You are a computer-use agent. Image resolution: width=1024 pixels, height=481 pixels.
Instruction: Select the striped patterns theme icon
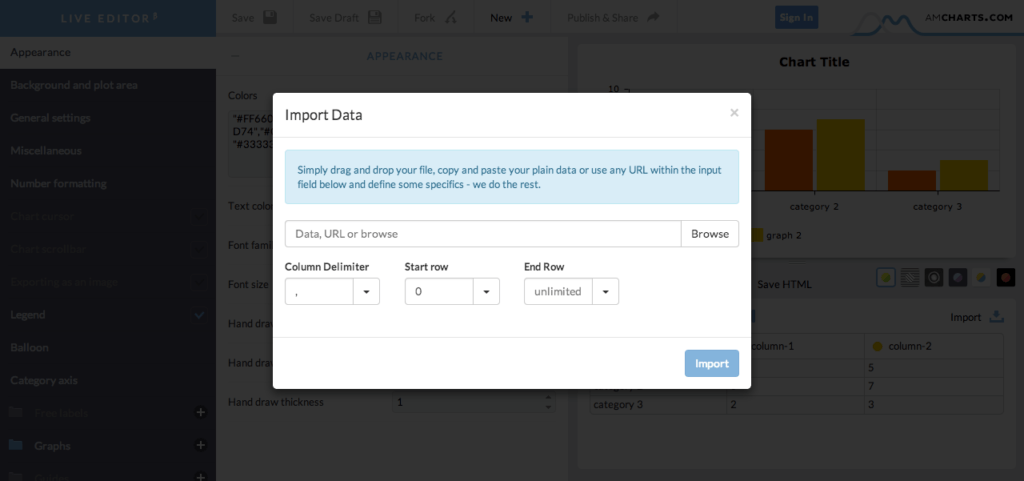pos(909,277)
